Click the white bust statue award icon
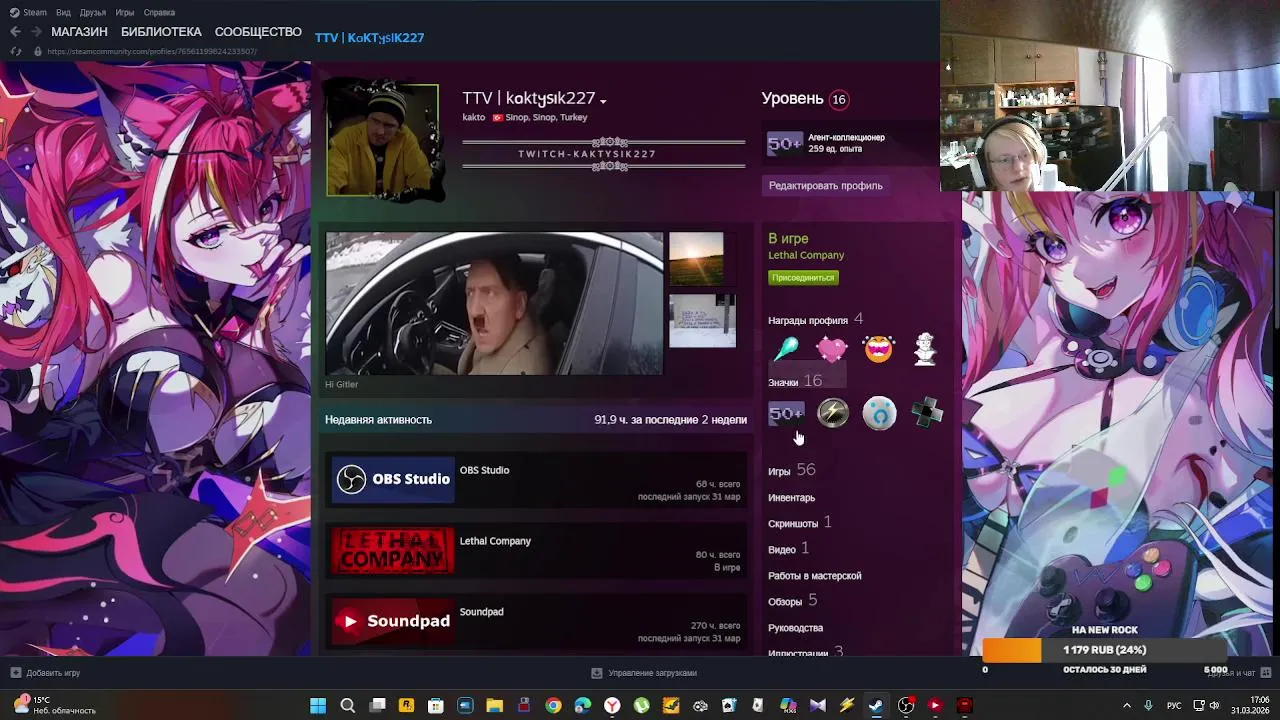Image resolution: width=1280 pixels, height=720 pixels. pyautogui.click(x=925, y=349)
